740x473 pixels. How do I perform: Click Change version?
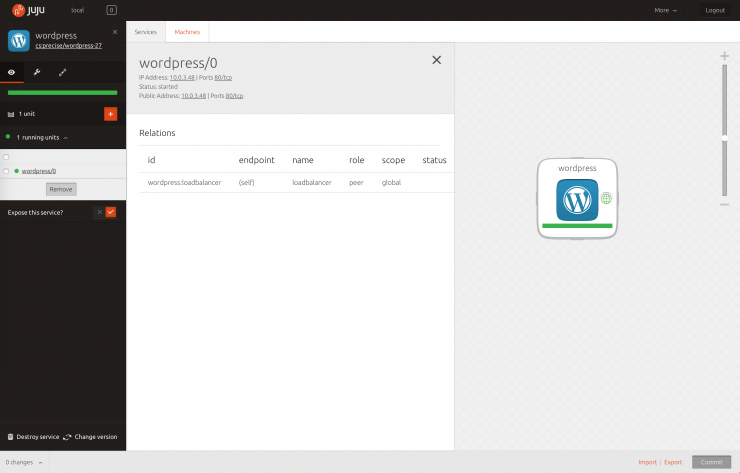[x=90, y=437]
